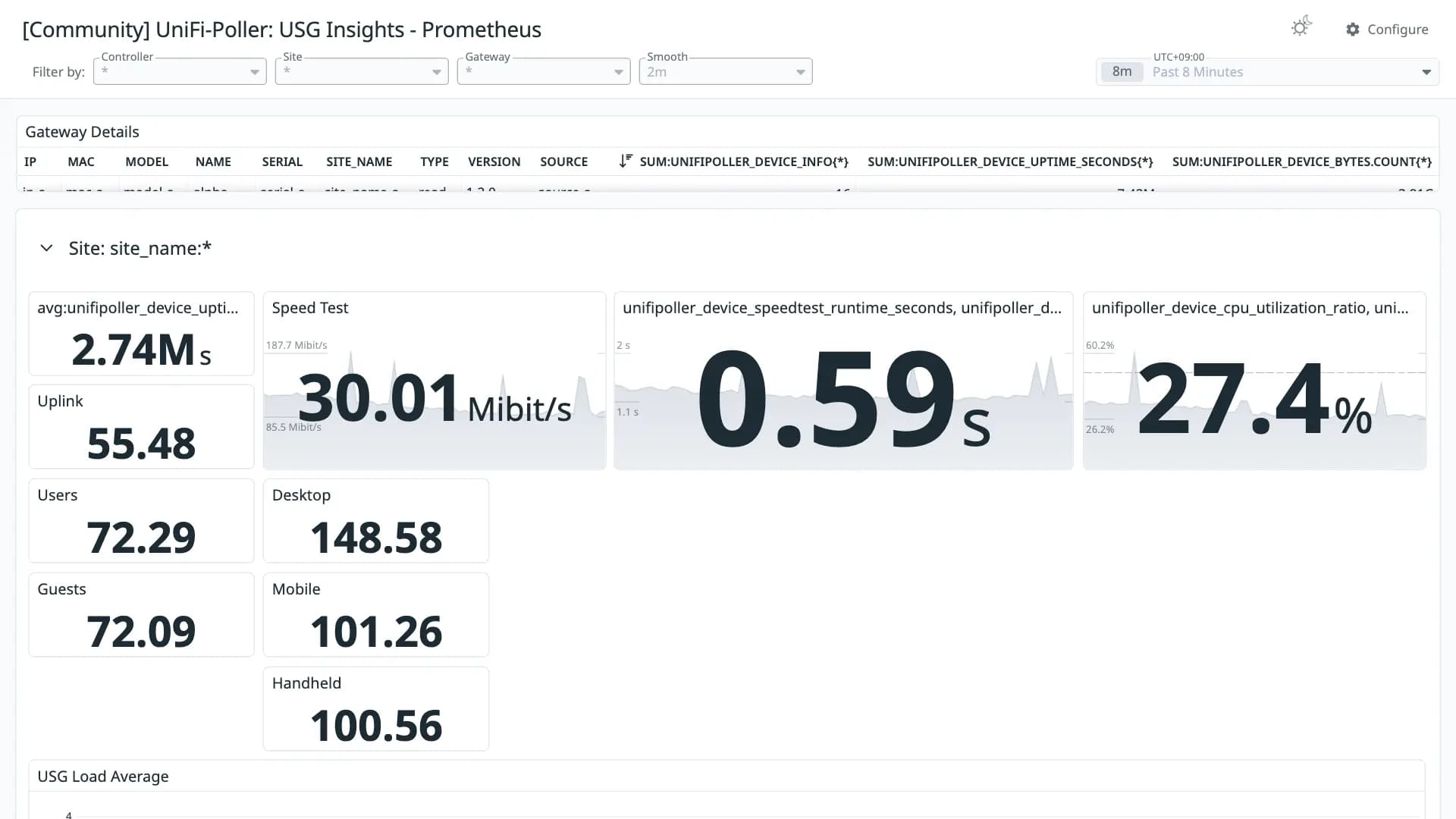Sort by the TYPE column header
This screenshot has width=1456, height=819.
[x=435, y=162]
